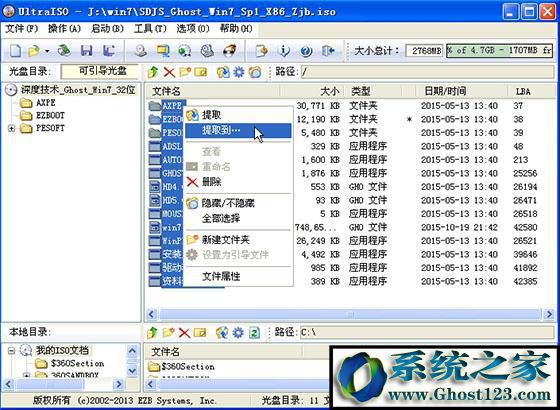Click the New Folder icon in the local pane toolbar
The height and width of the screenshot is (410, 560).
coord(168,333)
